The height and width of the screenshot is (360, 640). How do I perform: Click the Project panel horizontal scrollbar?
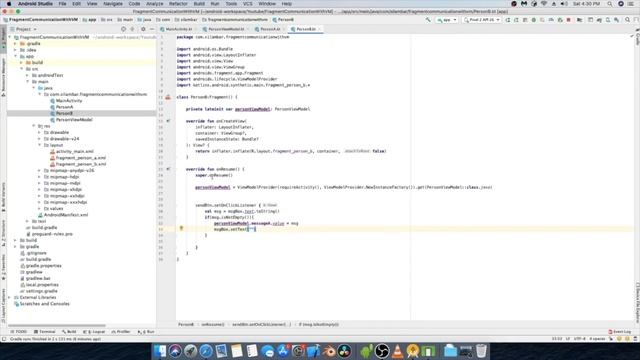[57, 326]
